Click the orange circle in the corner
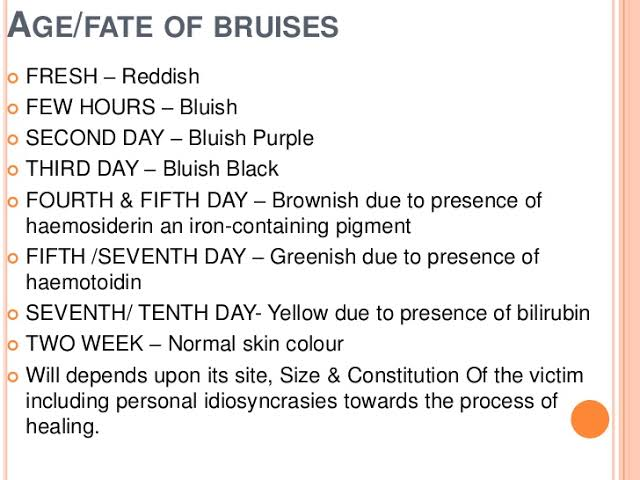 [590, 419]
